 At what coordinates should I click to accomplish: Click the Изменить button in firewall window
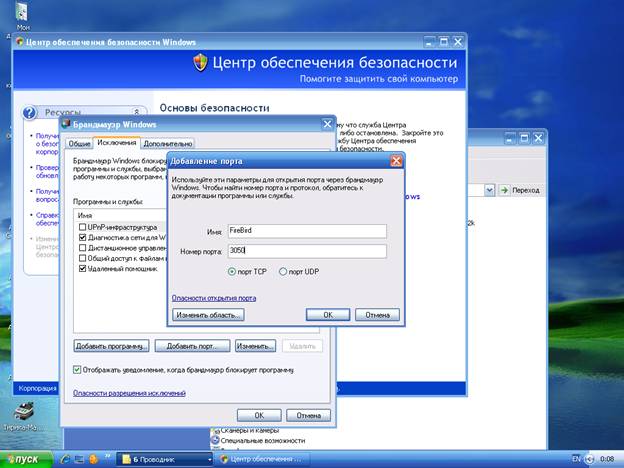point(255,346)
